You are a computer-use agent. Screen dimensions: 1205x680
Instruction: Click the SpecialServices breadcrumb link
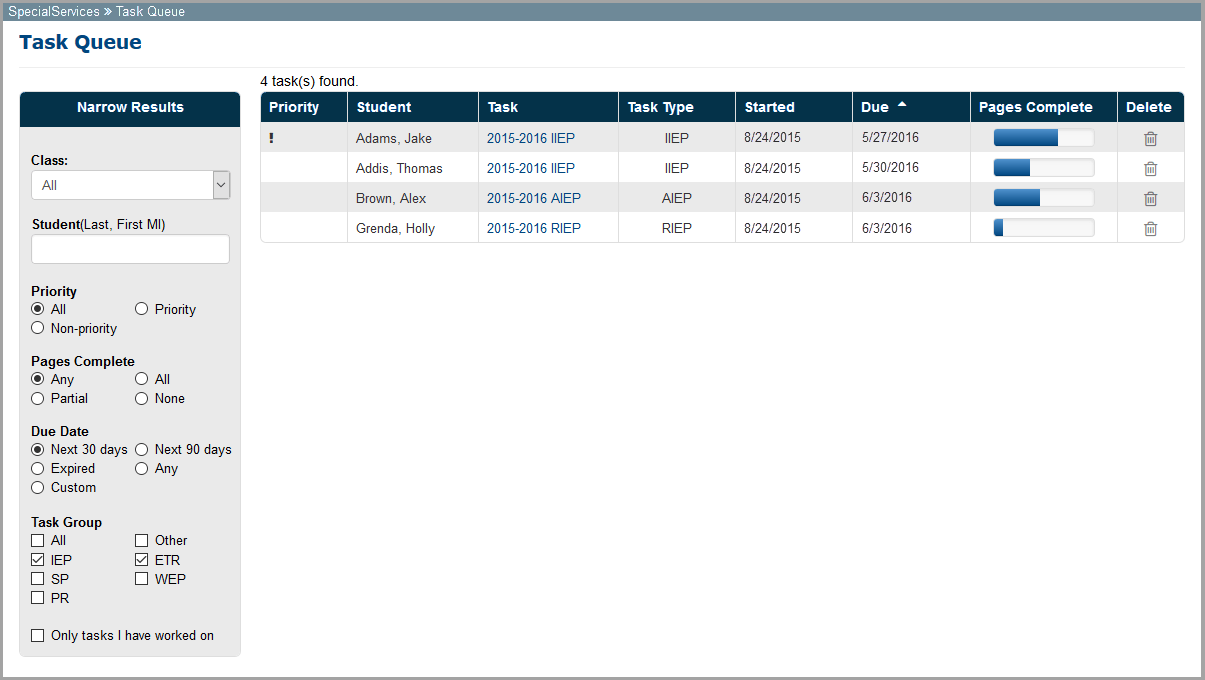pos(54,12)
